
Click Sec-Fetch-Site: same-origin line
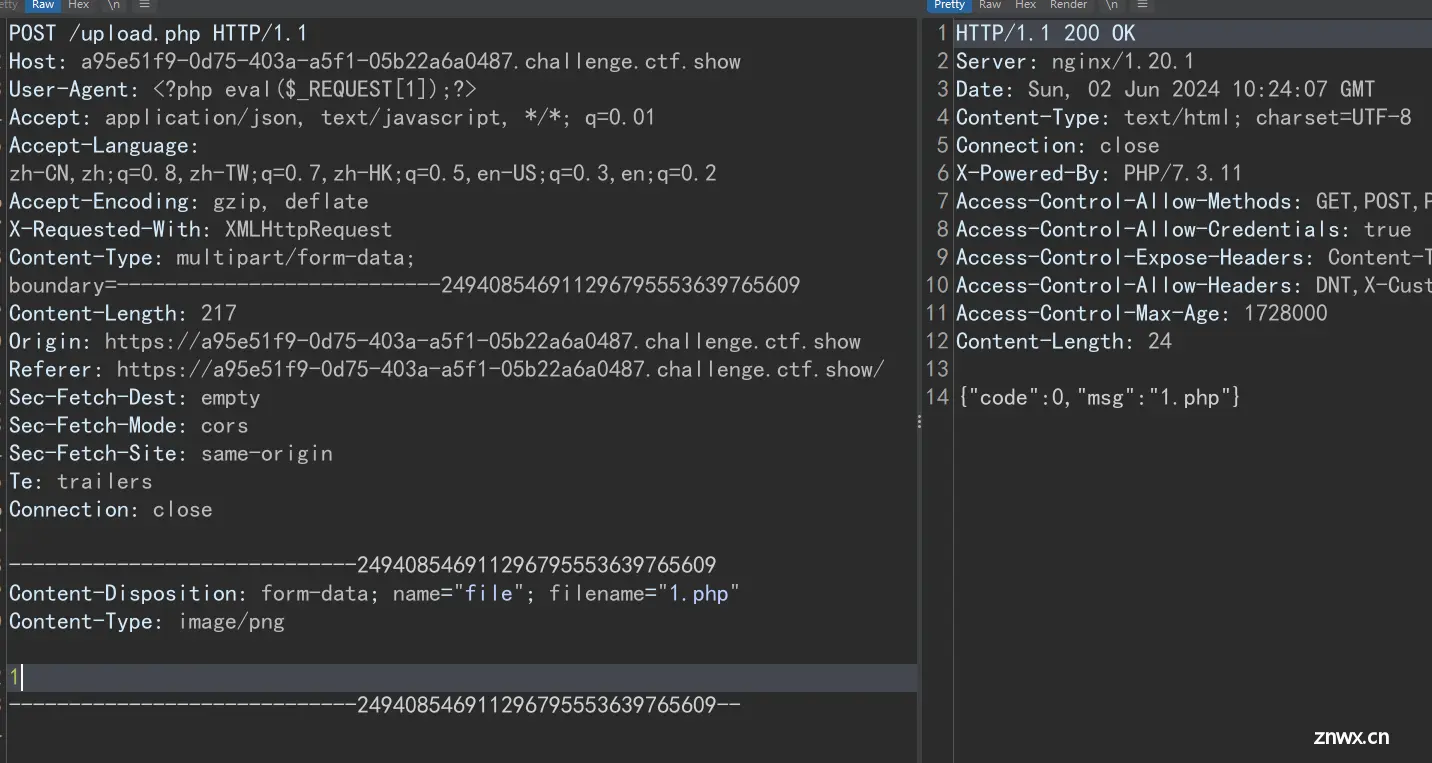[x=170, y=453]
